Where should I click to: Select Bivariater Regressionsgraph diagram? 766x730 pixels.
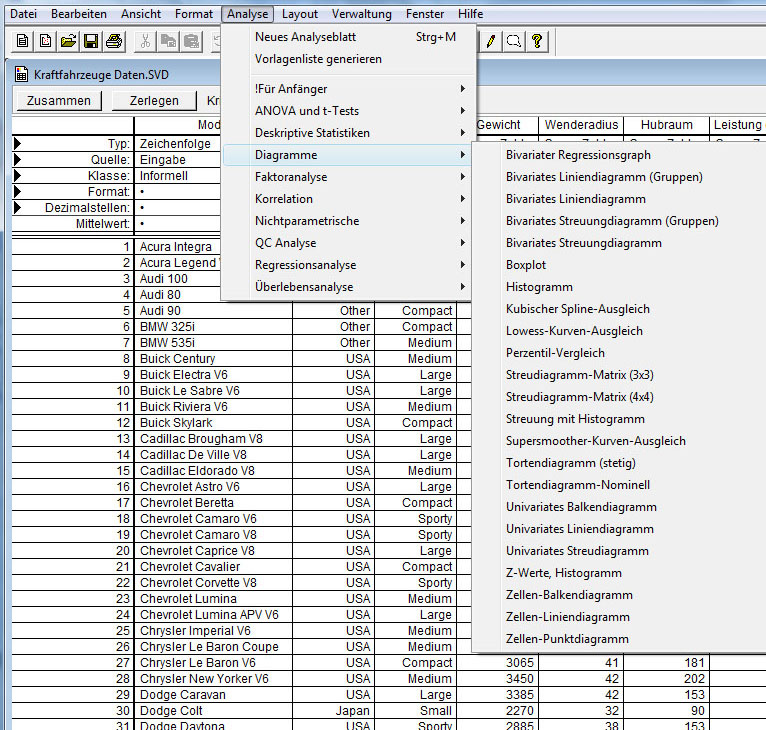tap(618, 155)
